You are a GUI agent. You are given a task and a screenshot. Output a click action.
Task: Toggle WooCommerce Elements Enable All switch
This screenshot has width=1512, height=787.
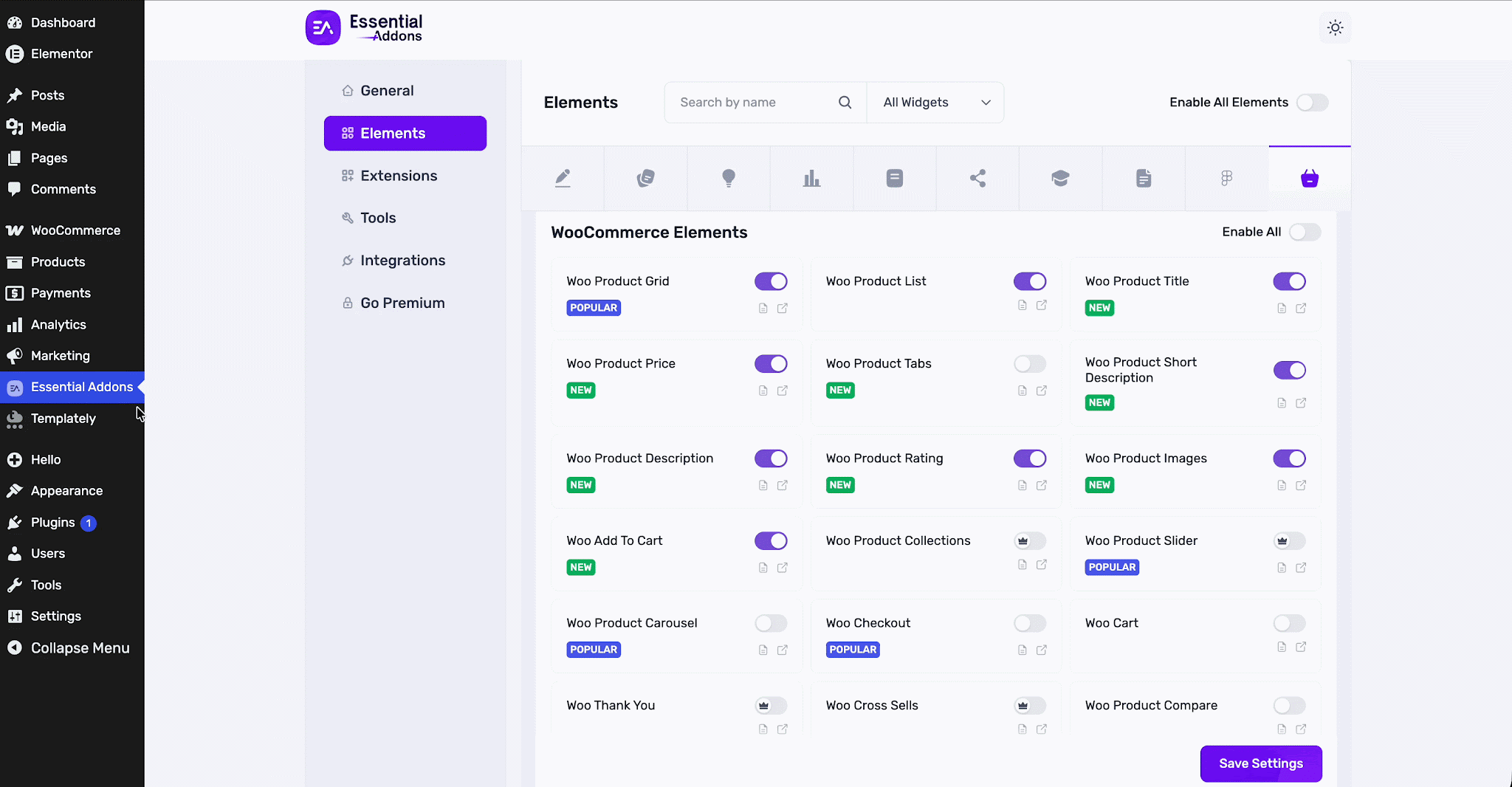[1305, 232]
